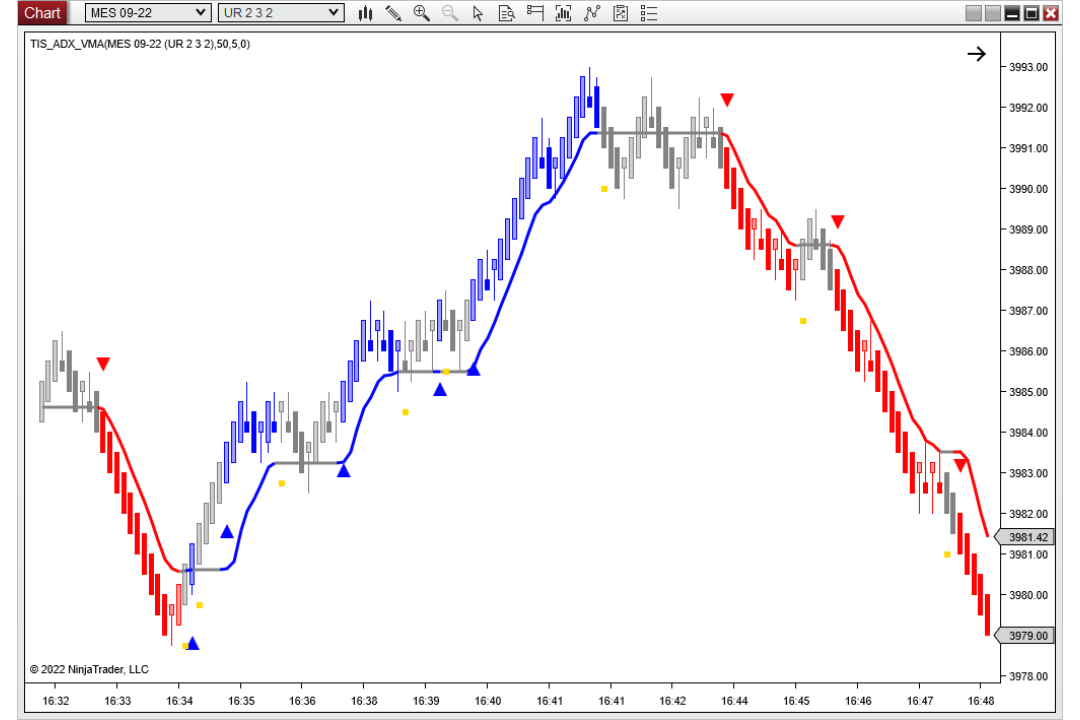Open the UR 2 3 2 interval dropdown

(281, 12)
